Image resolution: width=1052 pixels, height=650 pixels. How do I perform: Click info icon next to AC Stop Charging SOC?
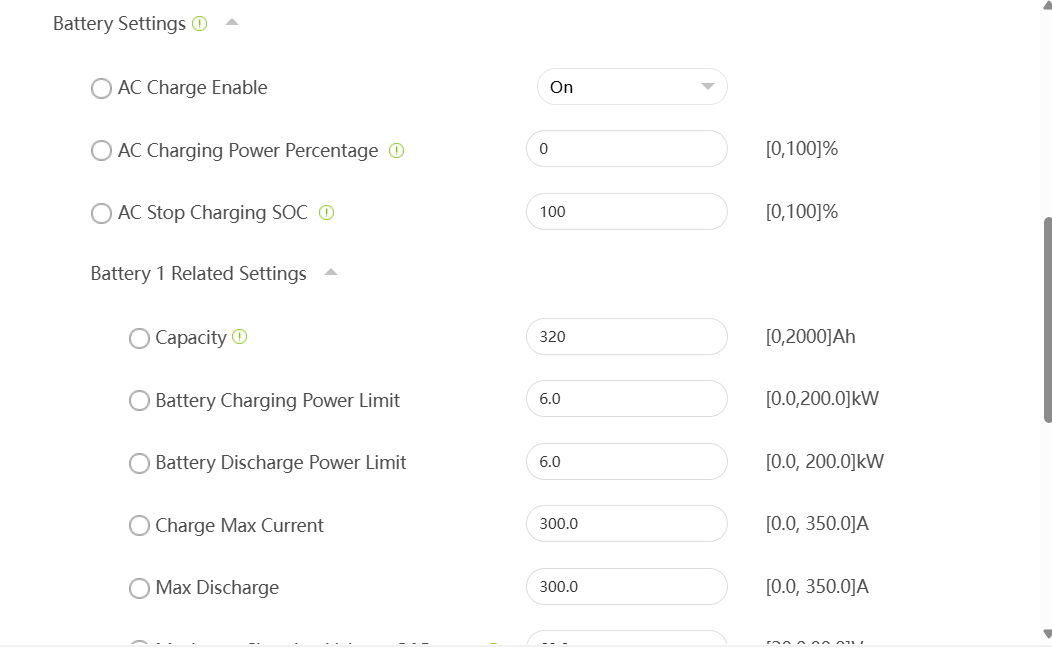pos(326,213)
